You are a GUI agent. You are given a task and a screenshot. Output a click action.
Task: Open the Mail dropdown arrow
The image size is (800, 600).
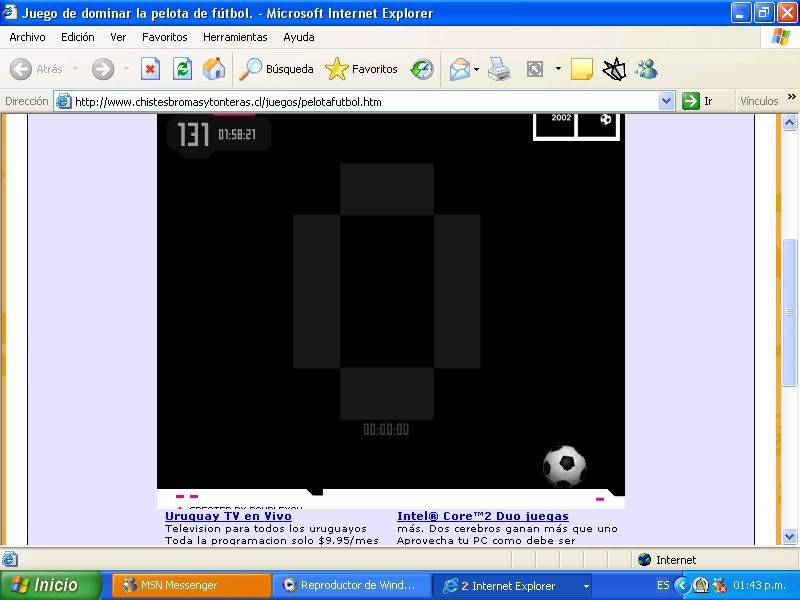477,70
